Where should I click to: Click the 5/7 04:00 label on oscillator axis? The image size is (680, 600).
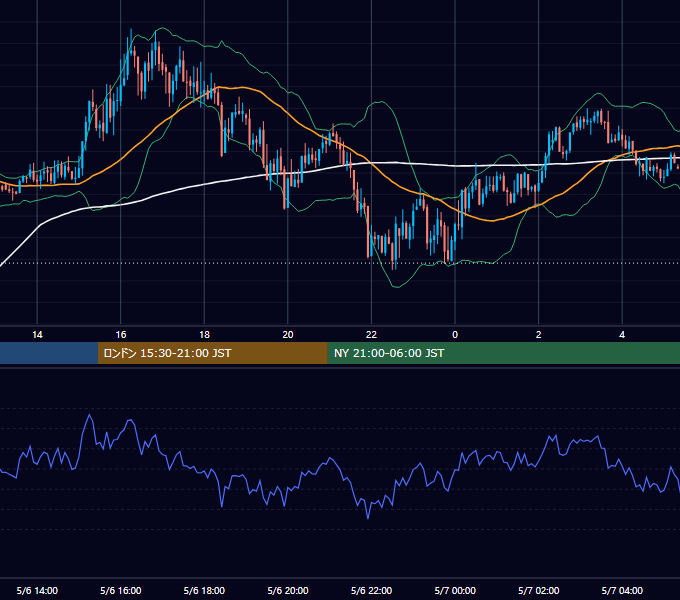(622, 590)
